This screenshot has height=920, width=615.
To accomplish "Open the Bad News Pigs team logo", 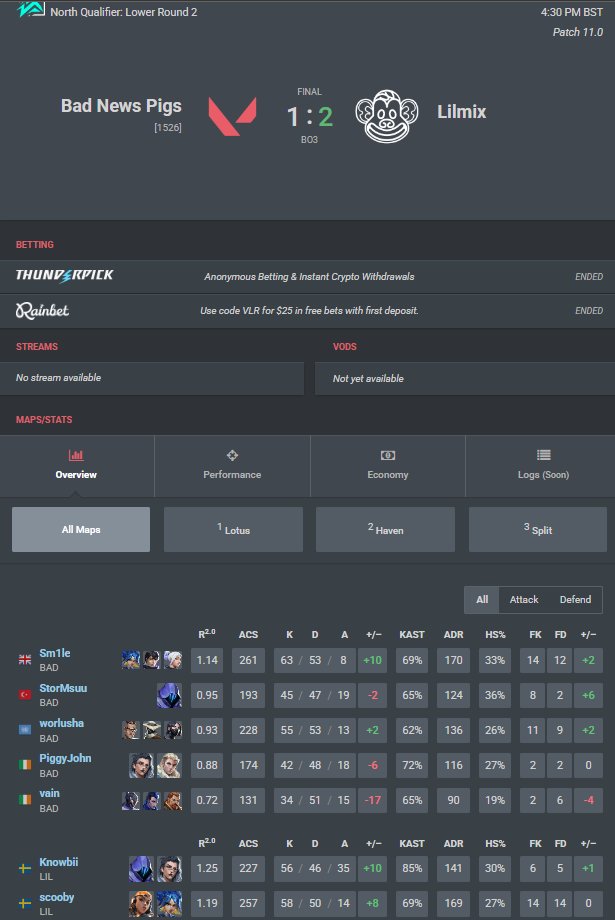I will [232, 116].
